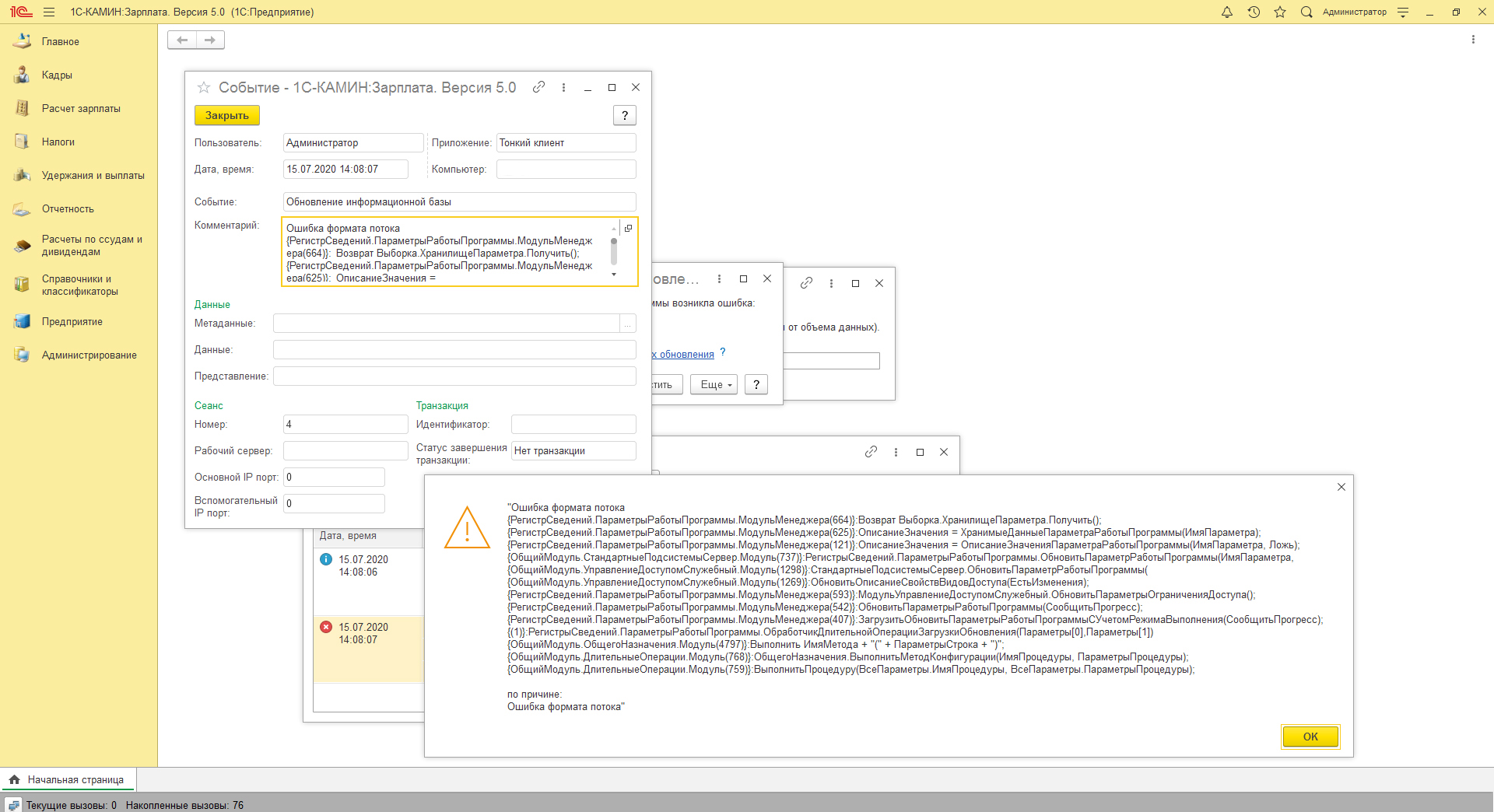This screenshot has height=812, width=1494.
Task: Click ellipsis selector in Метаданные field
Action: pos(627,324)
